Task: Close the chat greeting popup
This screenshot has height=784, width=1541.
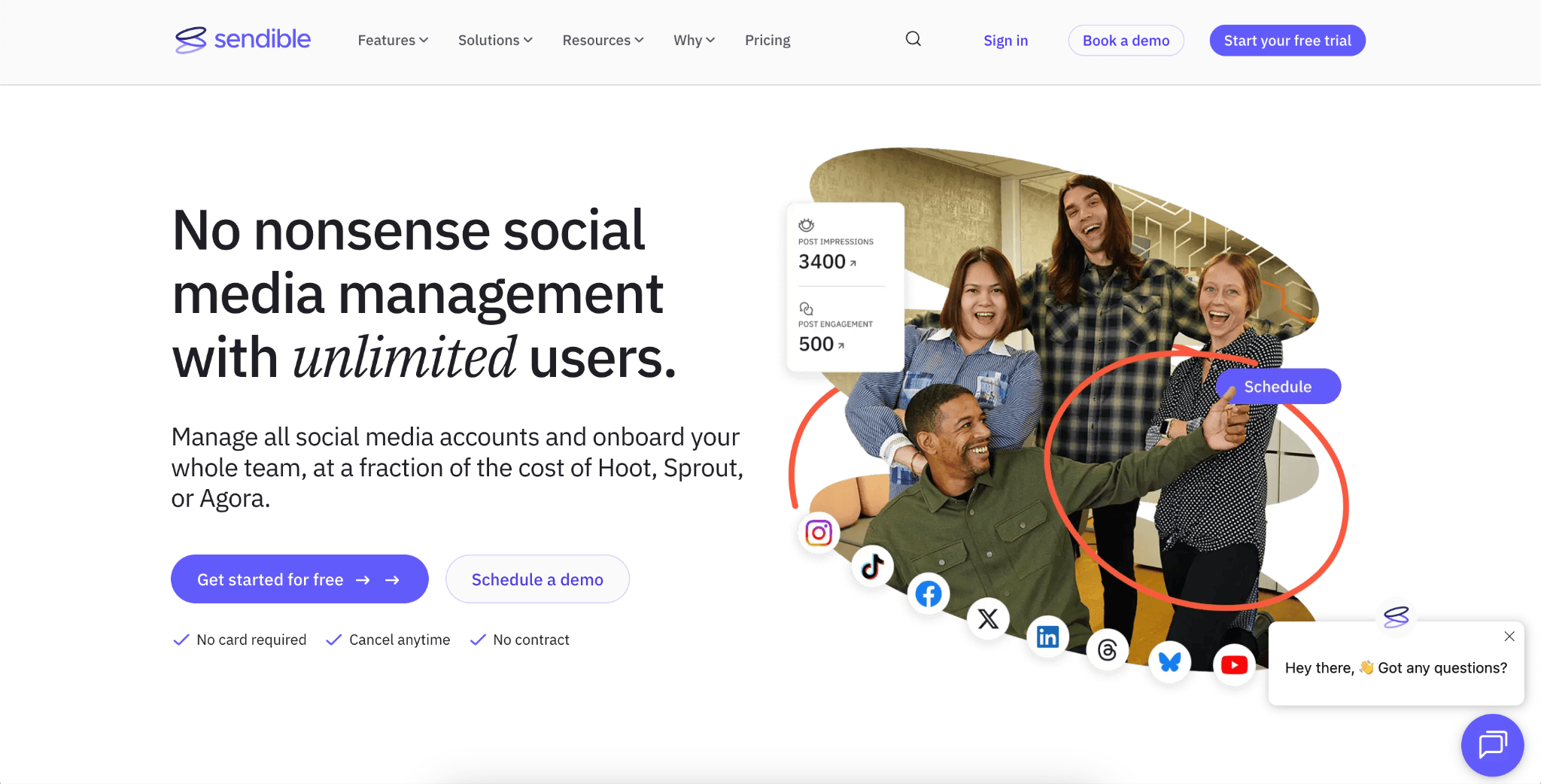Action: 1509,637
